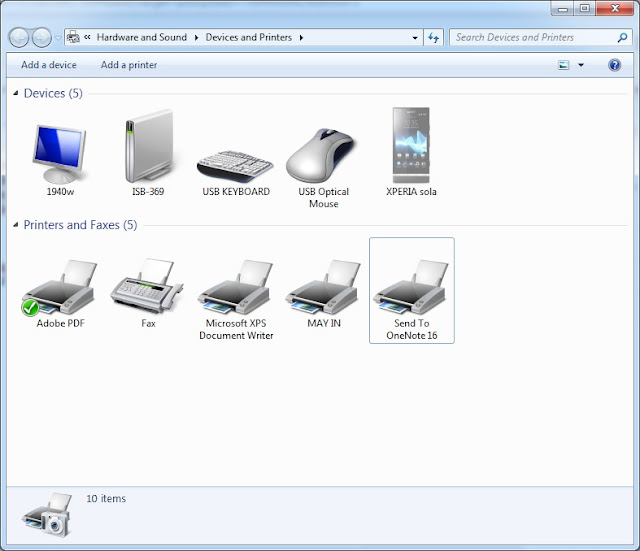Screen dimensions: 640x551
Task: Click the 'Send To OneNote 16' label text
Action: [x=411, y=329]
